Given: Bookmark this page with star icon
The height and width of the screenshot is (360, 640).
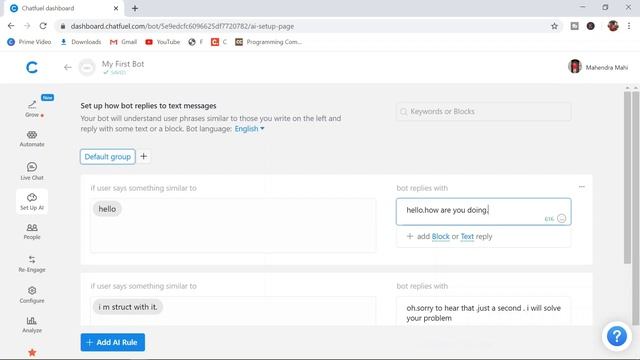Looking at the screenshot, I should click(554, 26).
